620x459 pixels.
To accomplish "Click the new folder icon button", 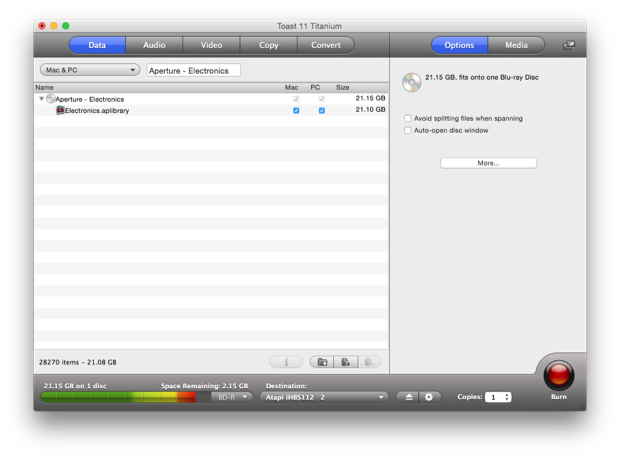I will [322, 362].
